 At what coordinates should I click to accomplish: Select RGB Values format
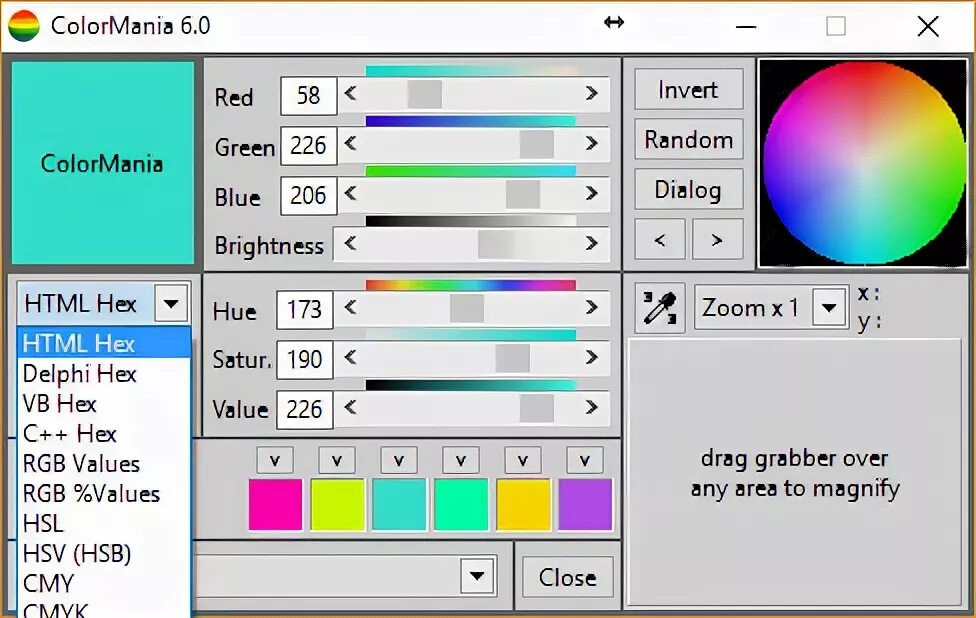(x=104, y=464)
